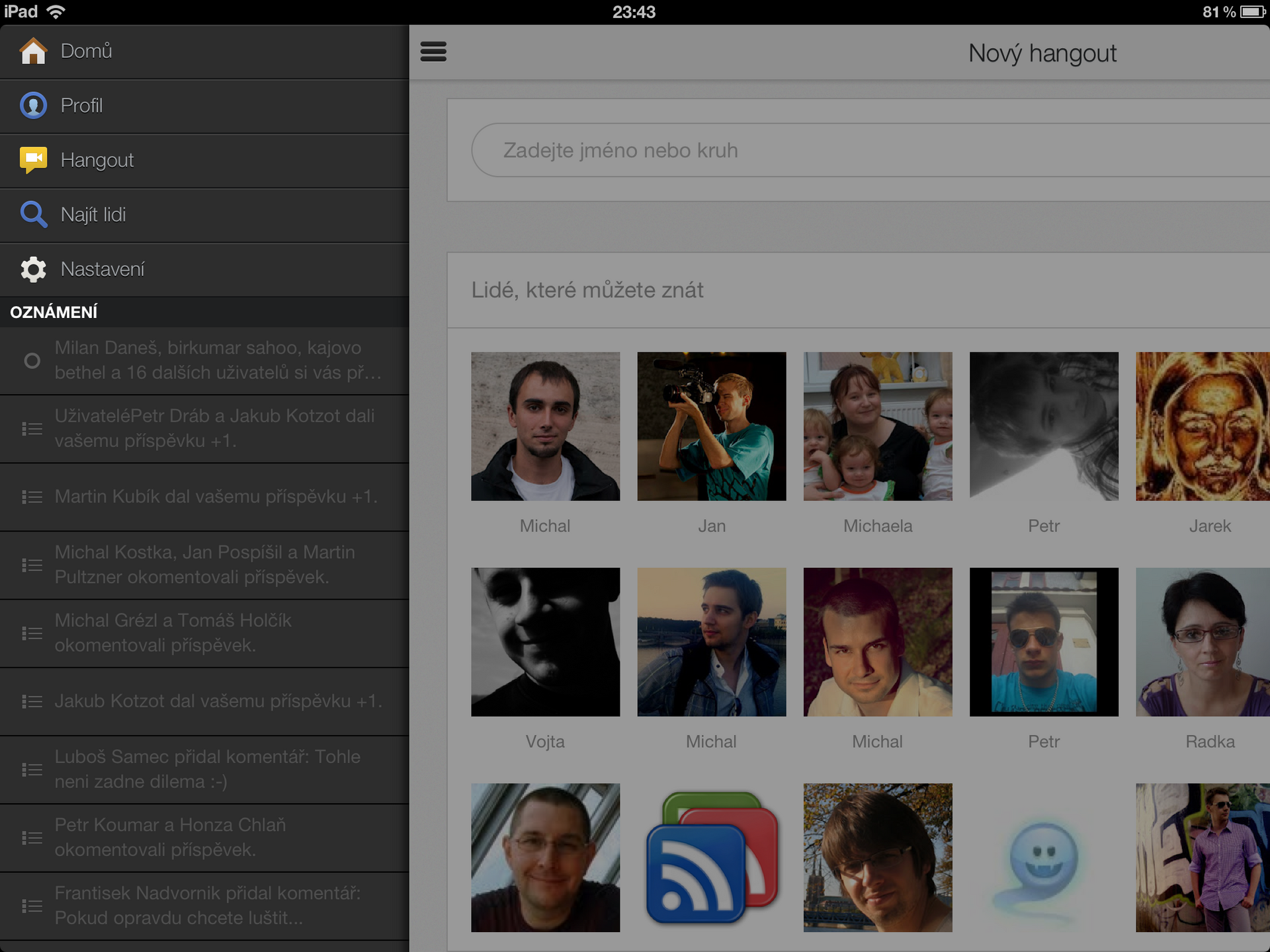Image resolution: width=1270 pixels, height=952 pixels.
Task: Tap the hamburger menu icon
Action: (433, 52)
